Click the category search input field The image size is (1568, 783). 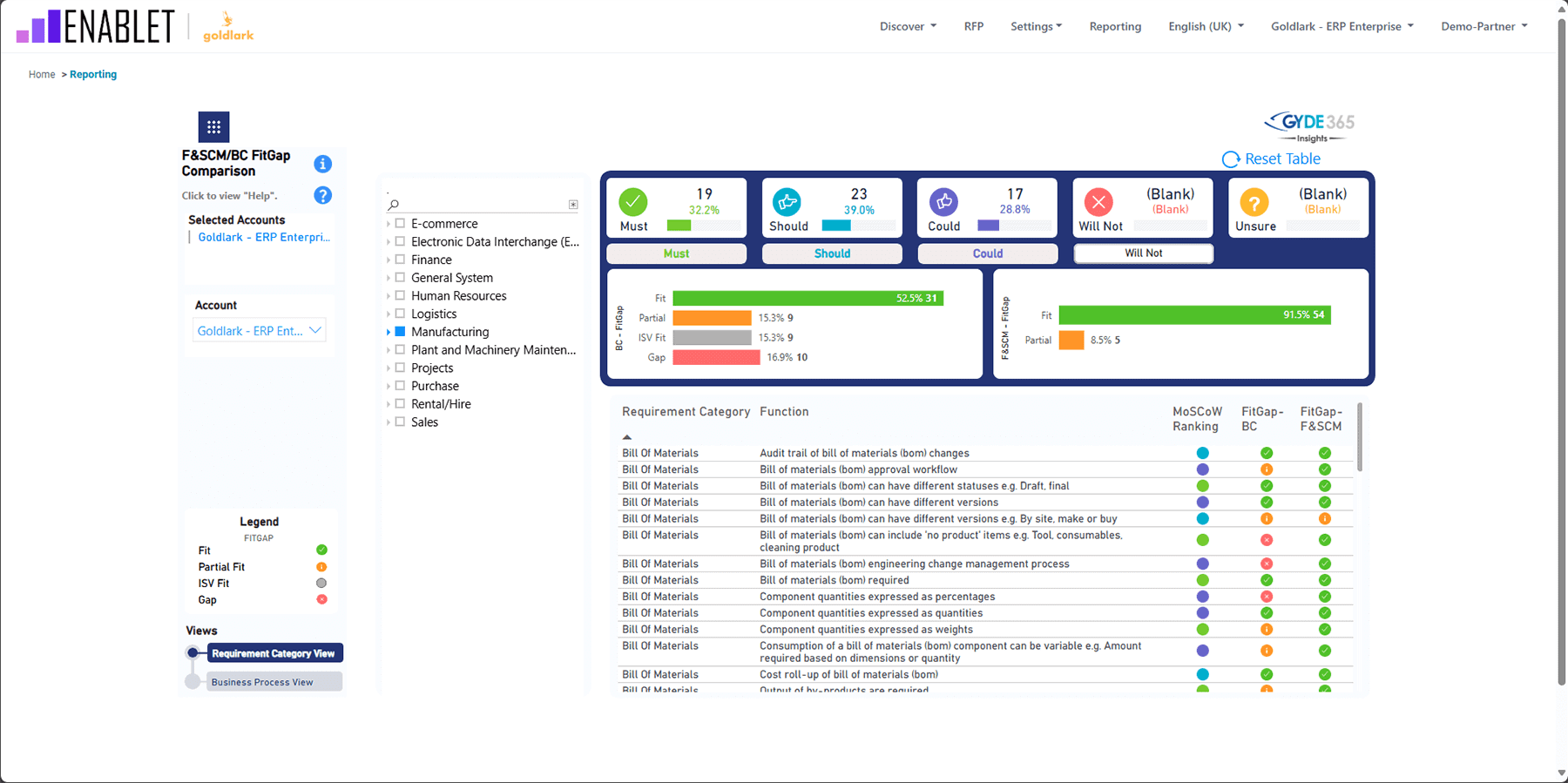tap(481, 205)
